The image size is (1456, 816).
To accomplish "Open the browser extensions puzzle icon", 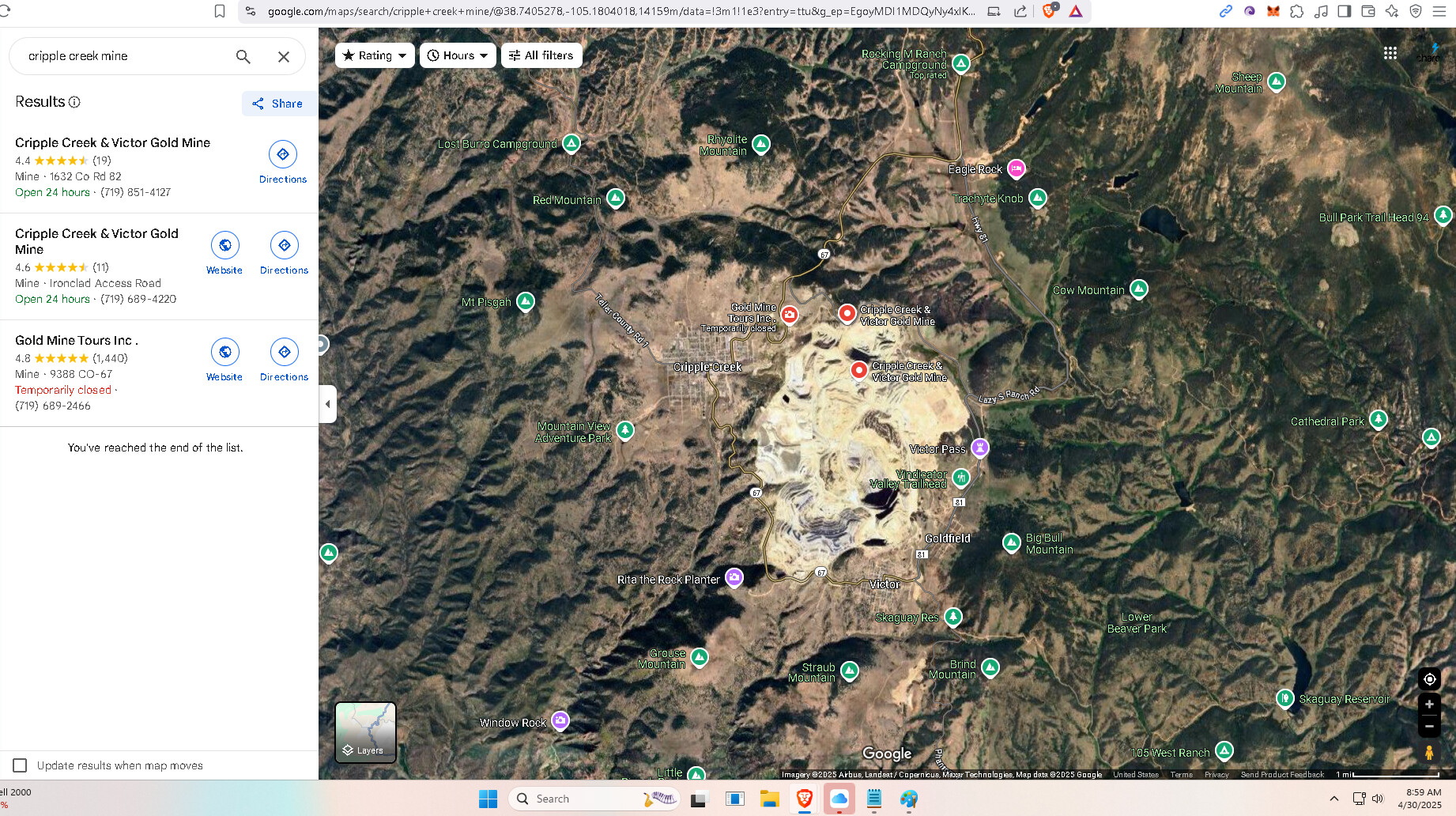I will [x=1296, y=11].
